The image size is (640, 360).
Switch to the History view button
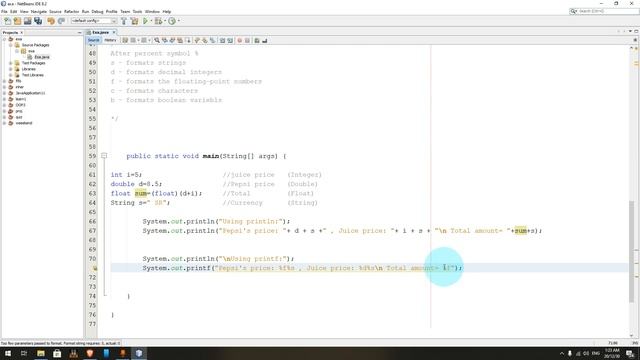110,40
